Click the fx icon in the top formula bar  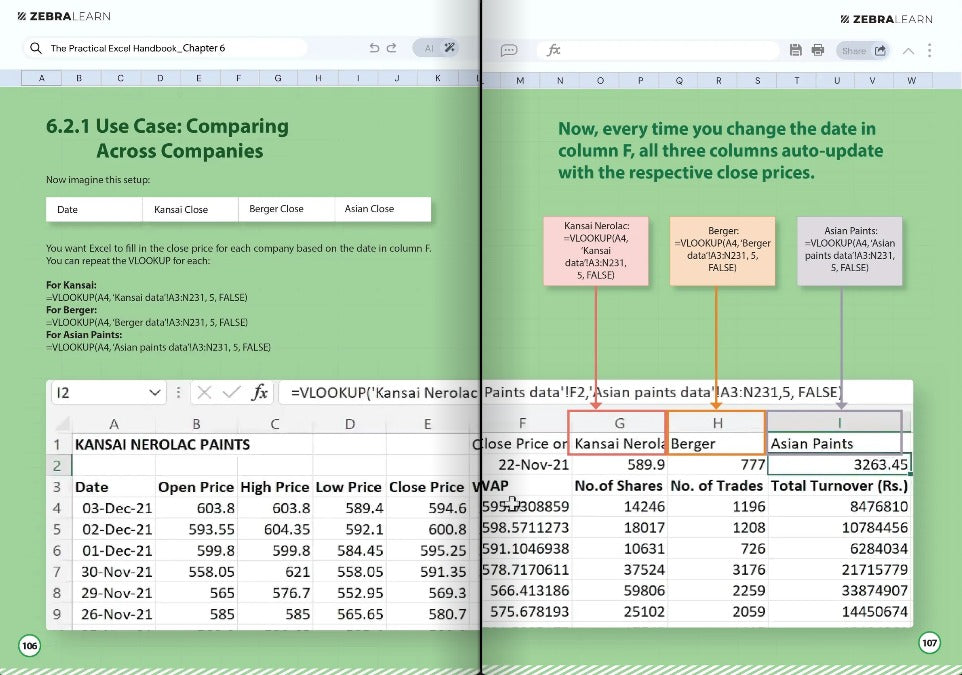(553, 50)
